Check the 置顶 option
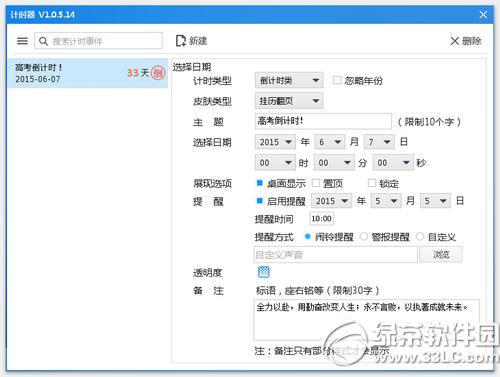The image size is (500, 377). coord(316,183)
